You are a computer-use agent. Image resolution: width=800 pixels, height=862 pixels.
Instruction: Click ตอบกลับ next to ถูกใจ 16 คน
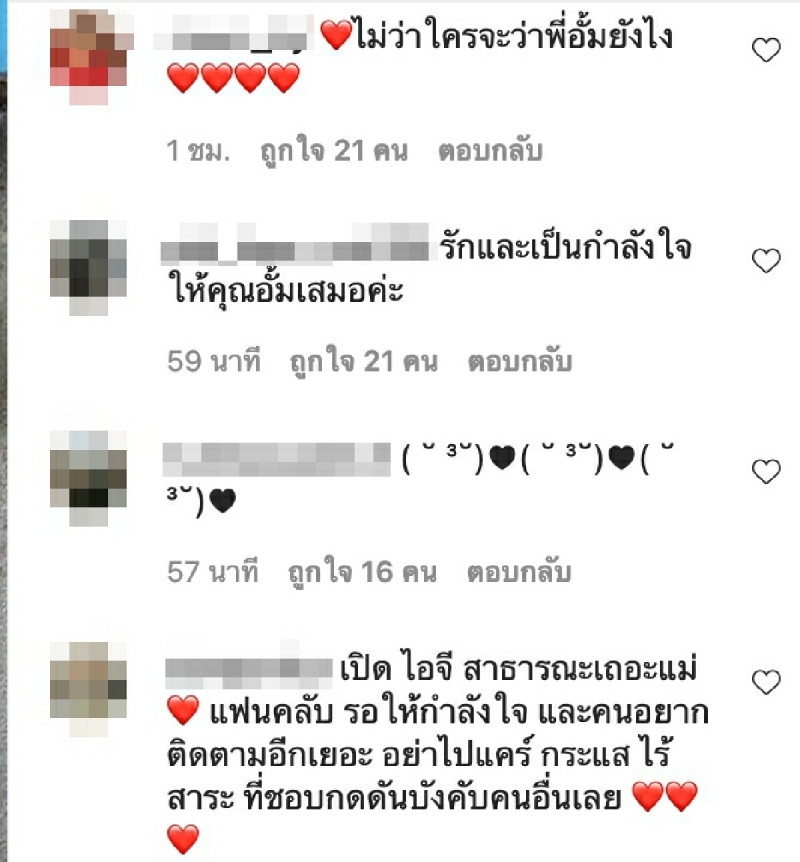[x=519, y=572]
